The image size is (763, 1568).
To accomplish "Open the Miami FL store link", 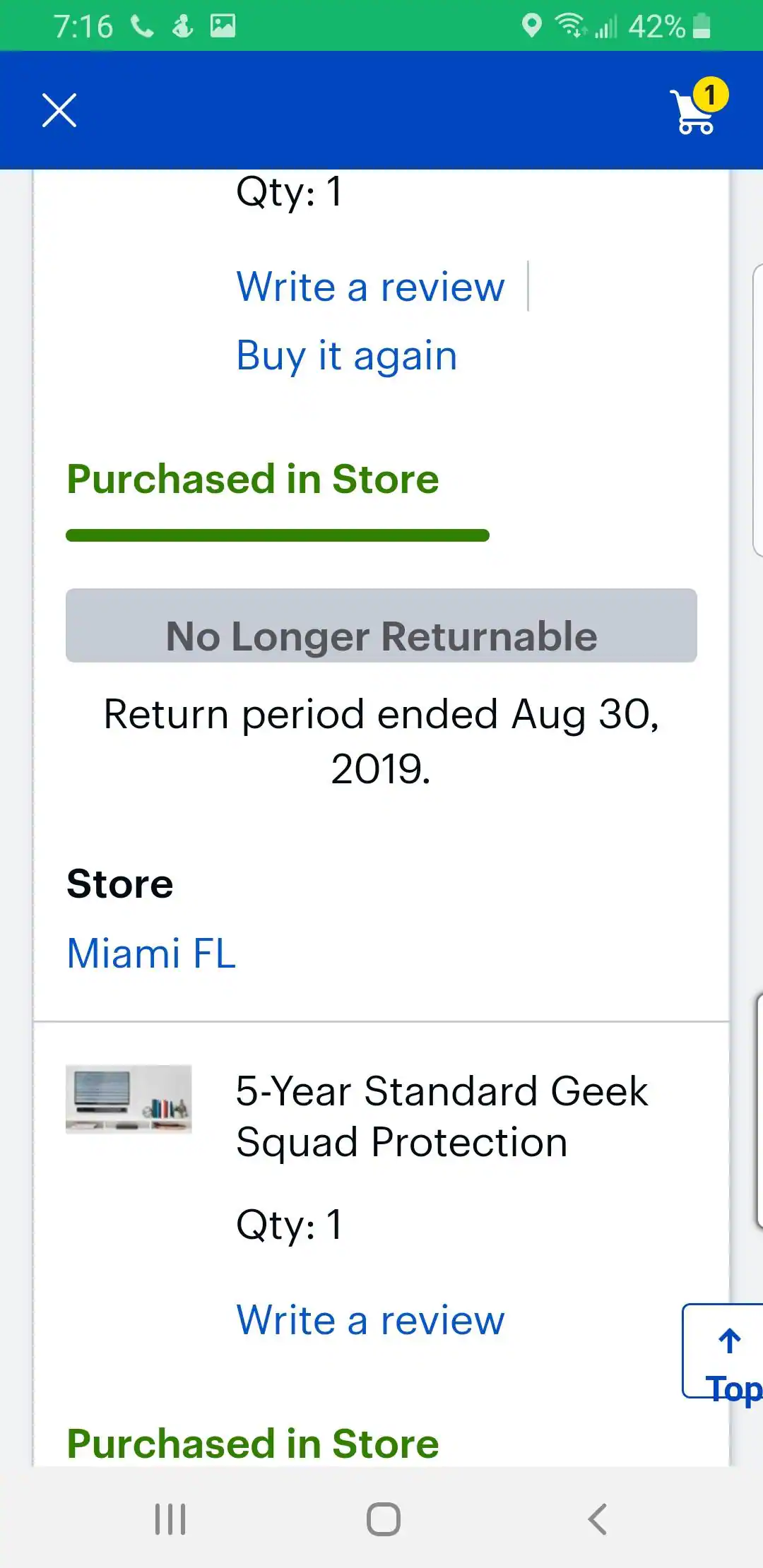I will pos(151,953).
